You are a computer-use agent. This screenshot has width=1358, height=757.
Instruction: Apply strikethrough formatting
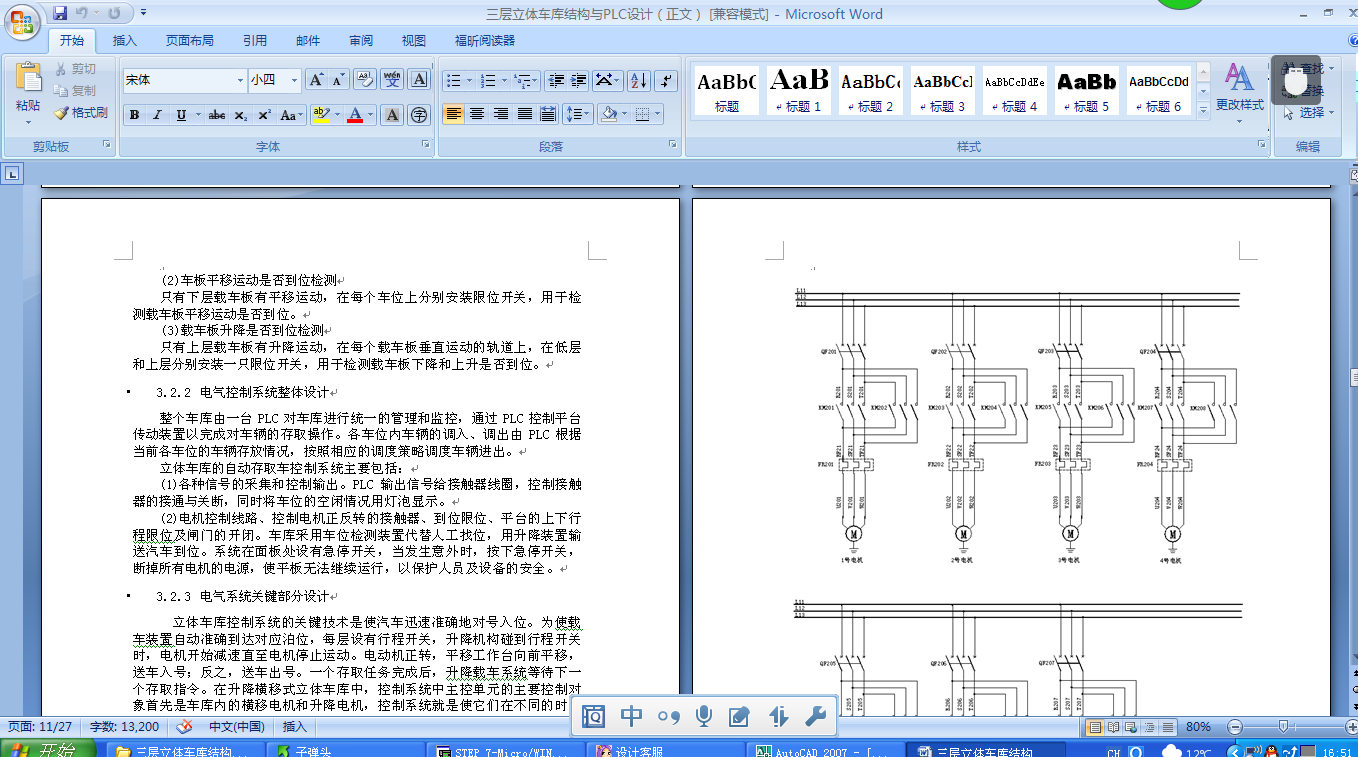point(217,115)
